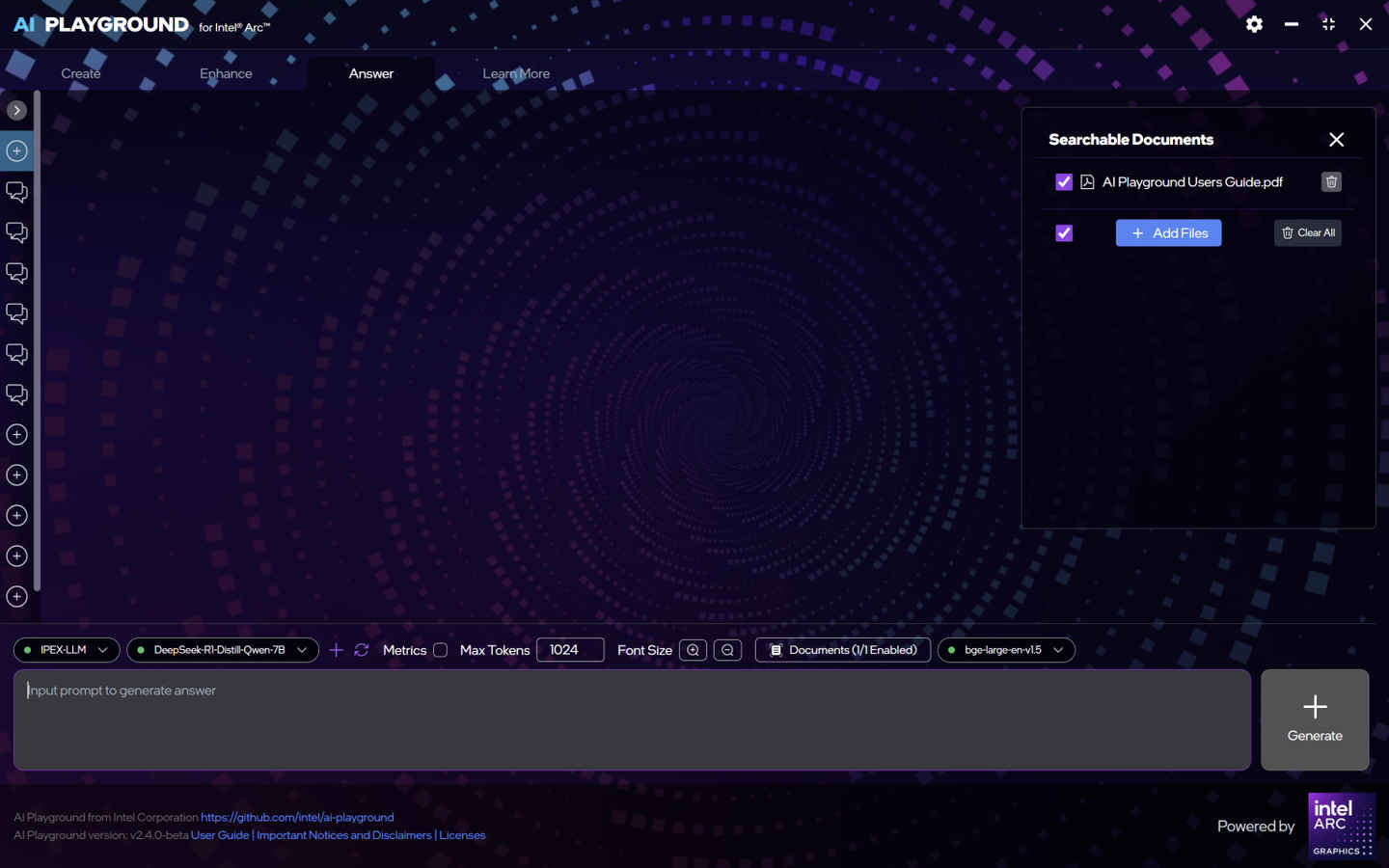Close the Searchable Documents panel
This screenshot has height=868, width=1389.
click(1336, 140)
